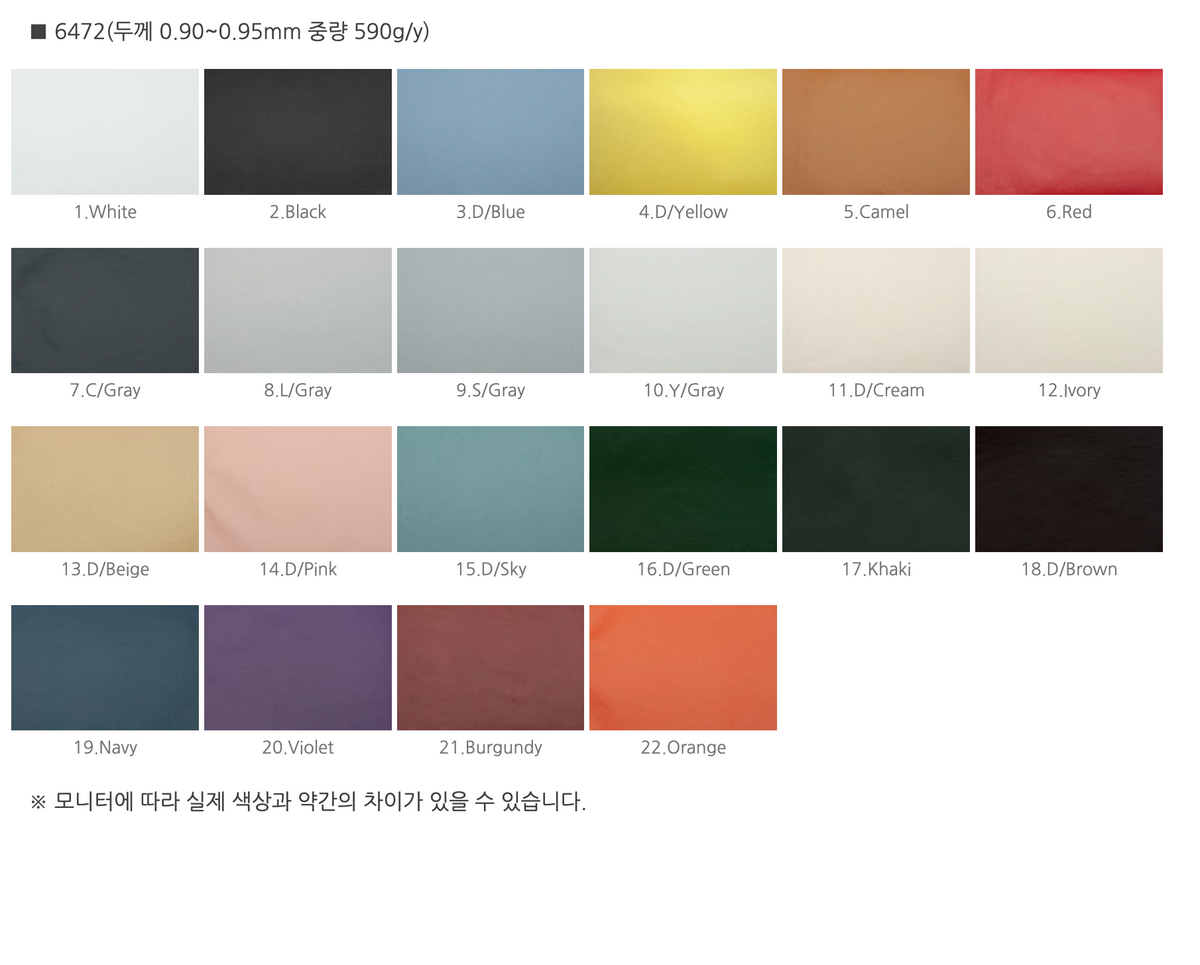Click the 8.L/Gray swatch
This screenshot has width=1200, height=965.
coord(298,311)
